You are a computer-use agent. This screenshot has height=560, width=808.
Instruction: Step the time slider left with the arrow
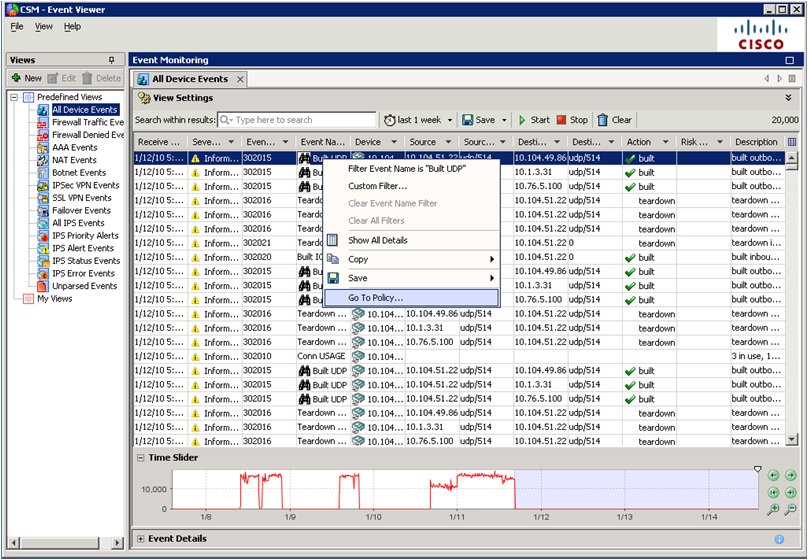click(773, 475)
